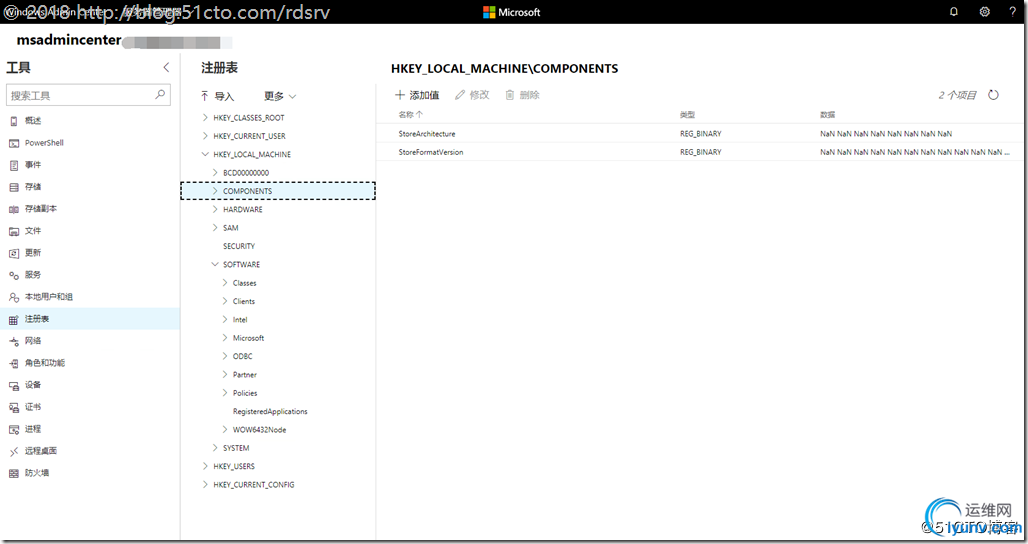Open the 概述 overview icon
Screen dimensions: 1028x544
pyautogui.click(x=14, y=121)
